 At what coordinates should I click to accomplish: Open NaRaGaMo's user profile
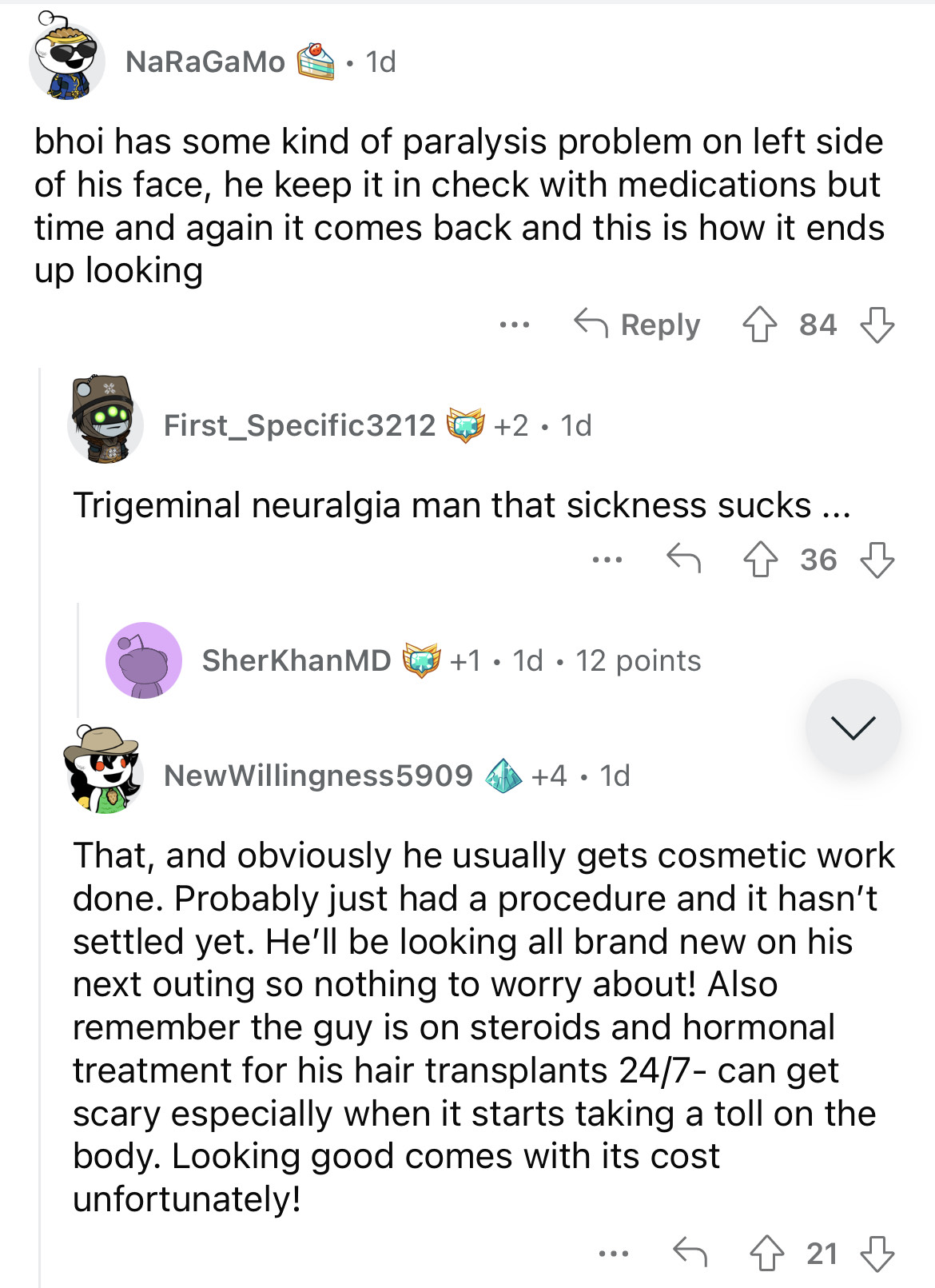(205, 62)
